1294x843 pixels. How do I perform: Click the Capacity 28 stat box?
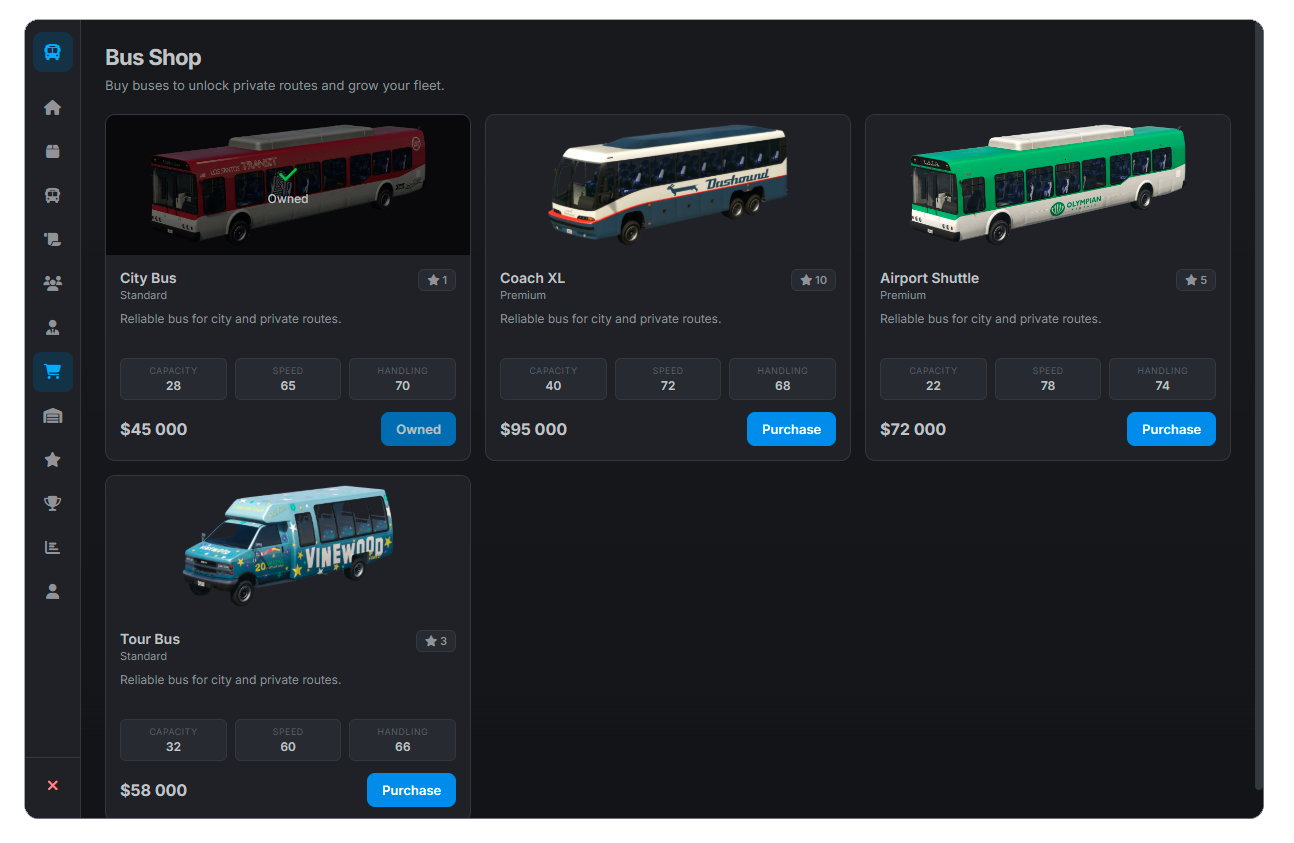click(x=173, y=379)
